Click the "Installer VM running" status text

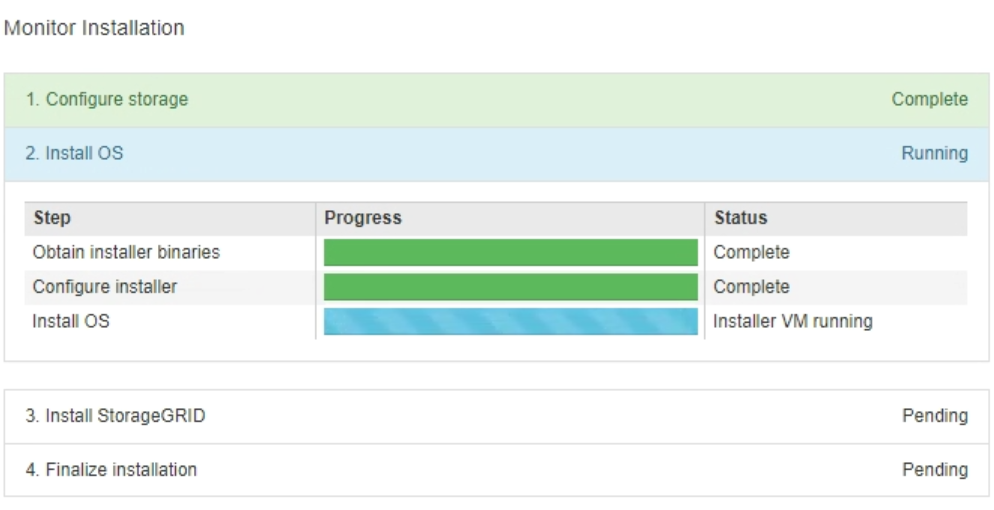(792, 321)
